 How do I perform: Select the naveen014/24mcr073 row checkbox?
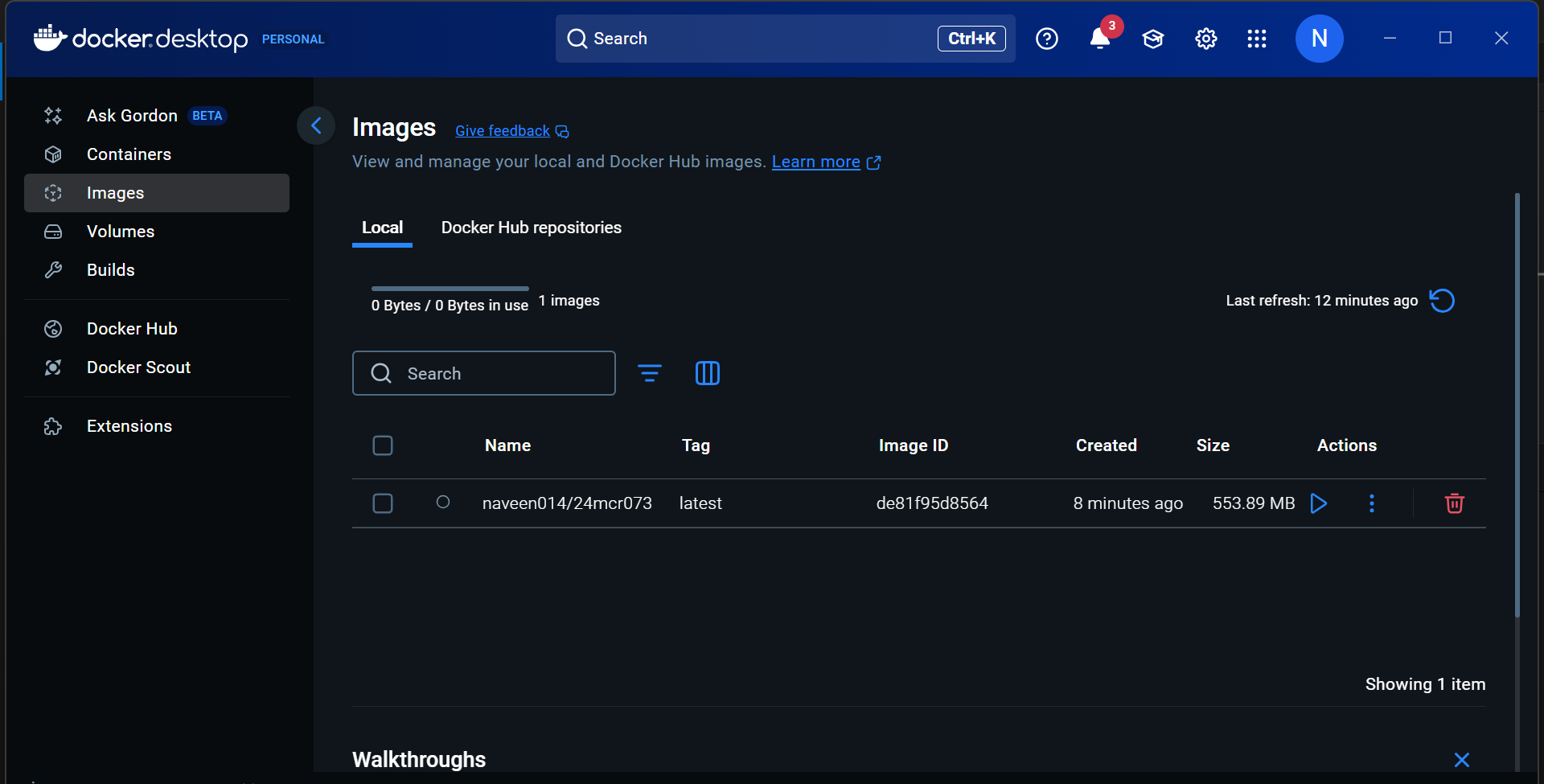(383, 503)
